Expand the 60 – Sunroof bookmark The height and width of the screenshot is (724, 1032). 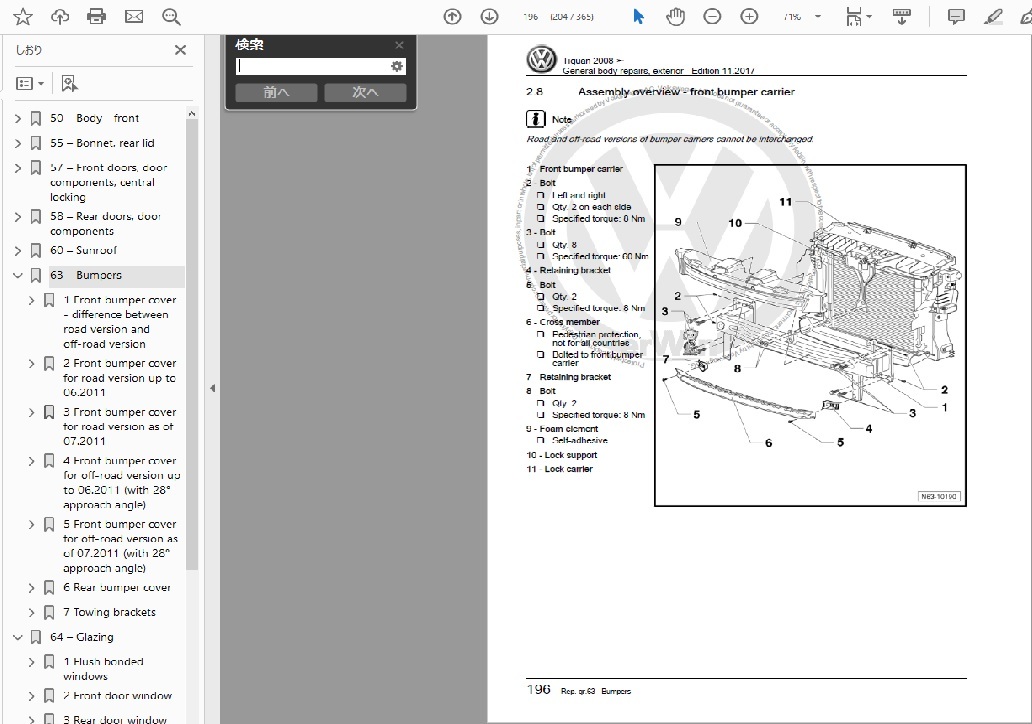(18, 250)
